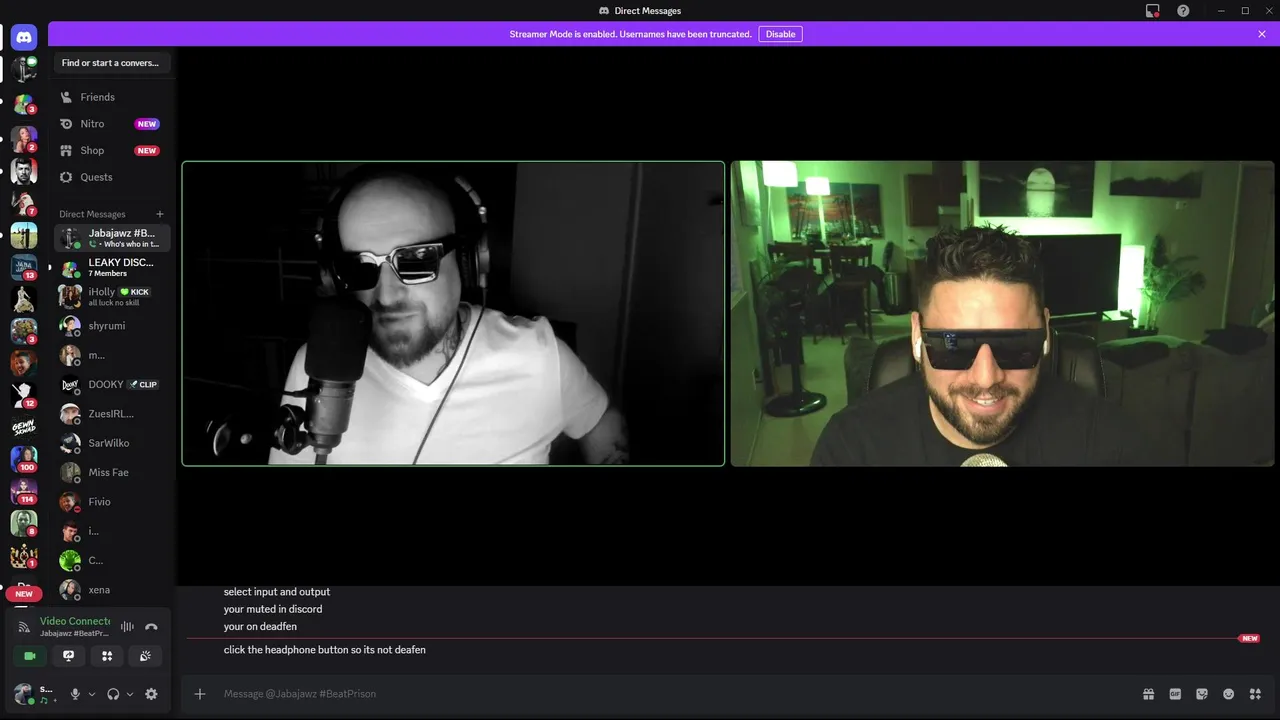Jump to new messages via NEW marker
Screen dimensions: 1280x720
[x=1249, y=638]
